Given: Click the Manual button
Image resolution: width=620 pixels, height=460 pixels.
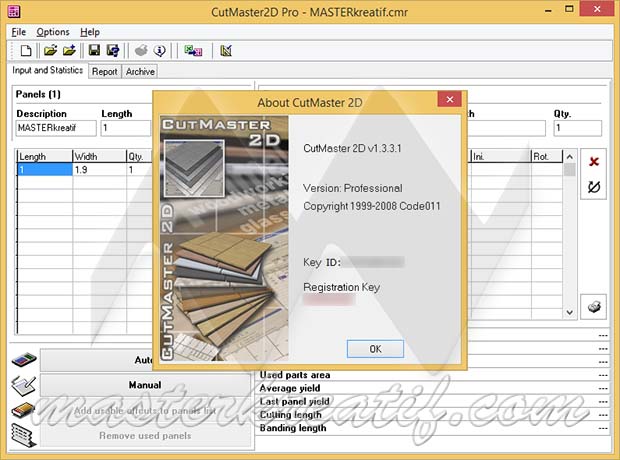Looking at the screenshot, I should [x=145, y=385].
